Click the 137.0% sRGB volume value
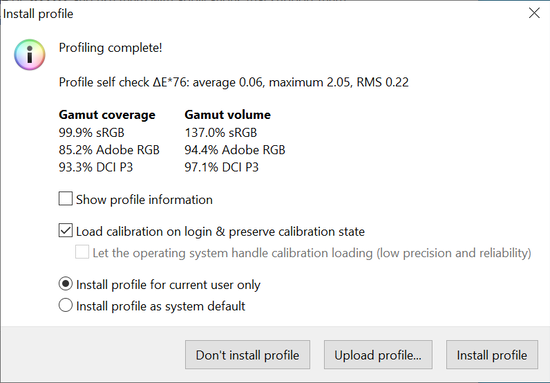The height and width of the screenshot is (383, 550). [221, 133]
